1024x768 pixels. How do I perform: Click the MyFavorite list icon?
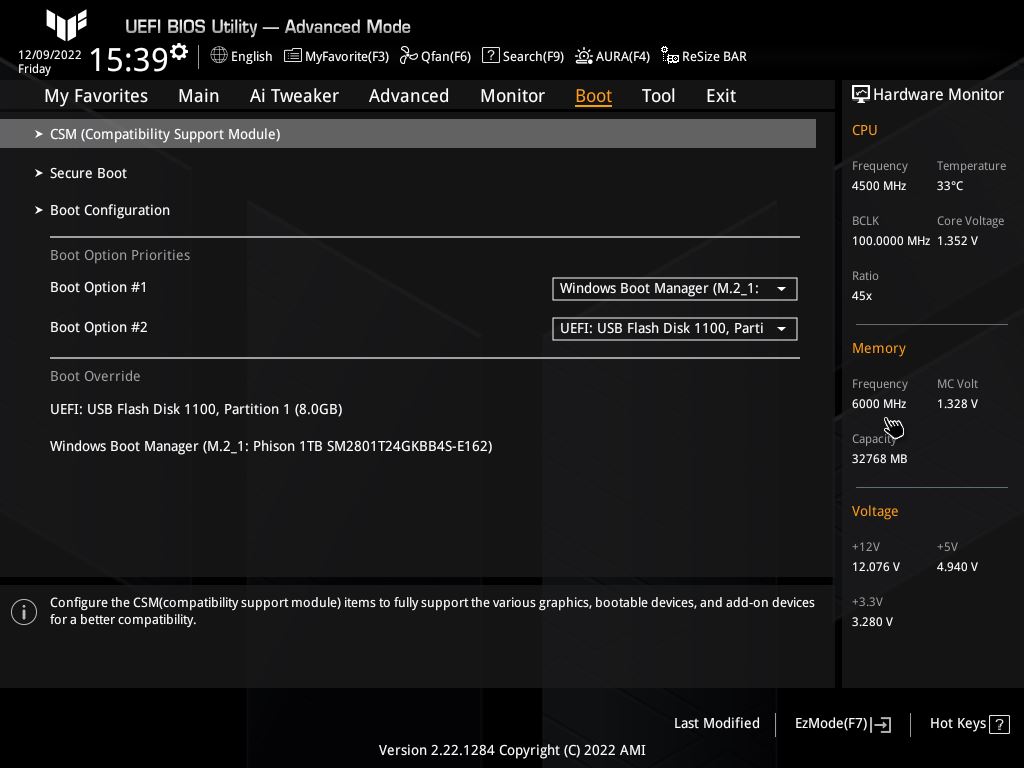[x=293, y=56]
